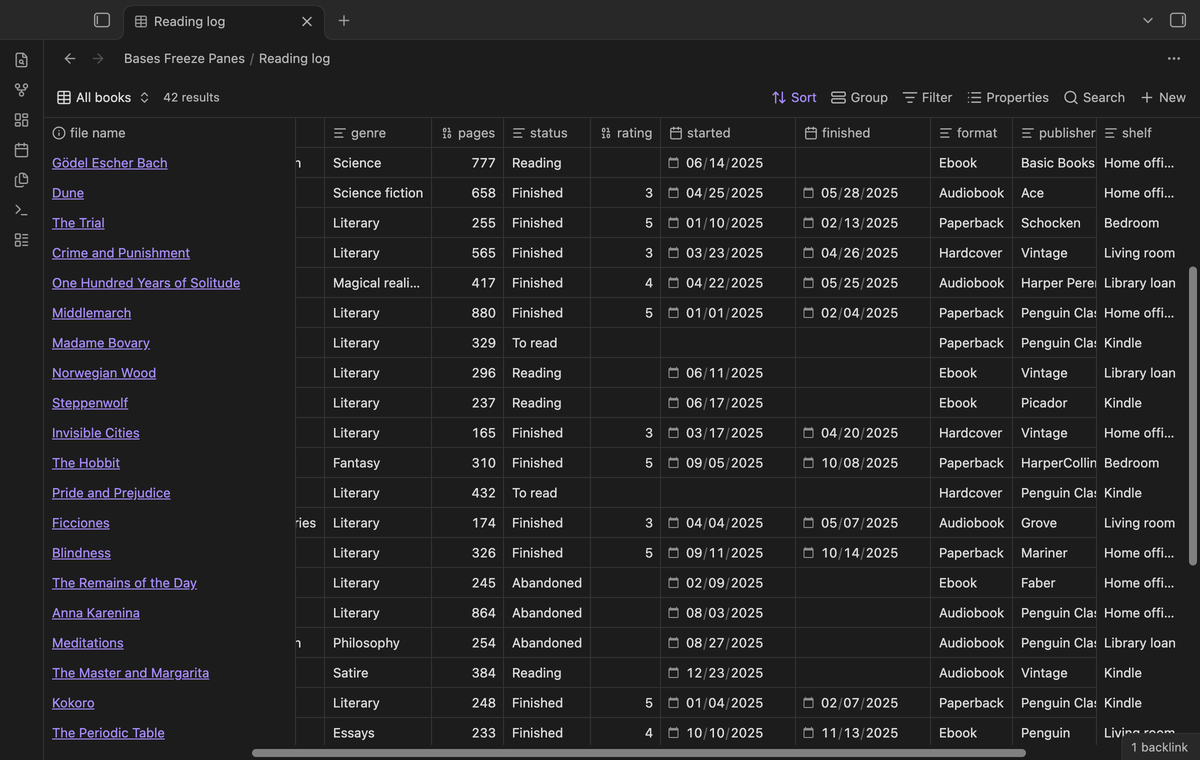Screen dimensions: 1200x760
Task: Toggle the left sidebar panel icon
Action: pyautogui.click(x=101, y=20)
